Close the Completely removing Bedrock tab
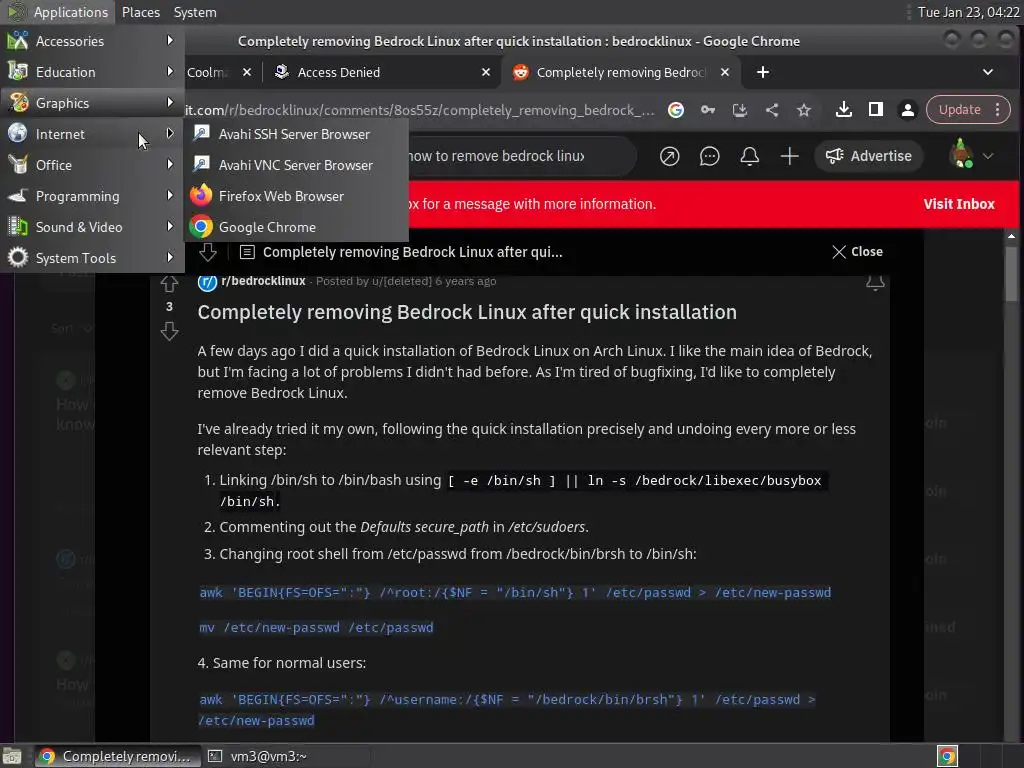 pos(724,72)
